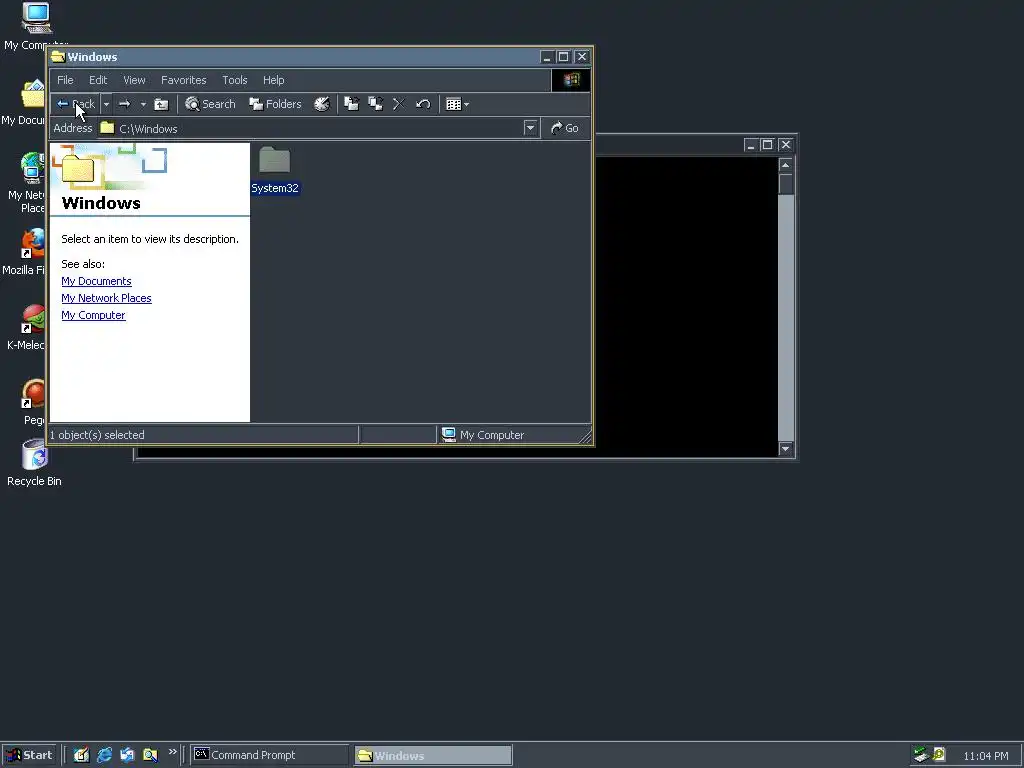Image resolution: width=1024 pixels, height=768 pixels.
Task: Open the View menu
Action: [135, 80]
